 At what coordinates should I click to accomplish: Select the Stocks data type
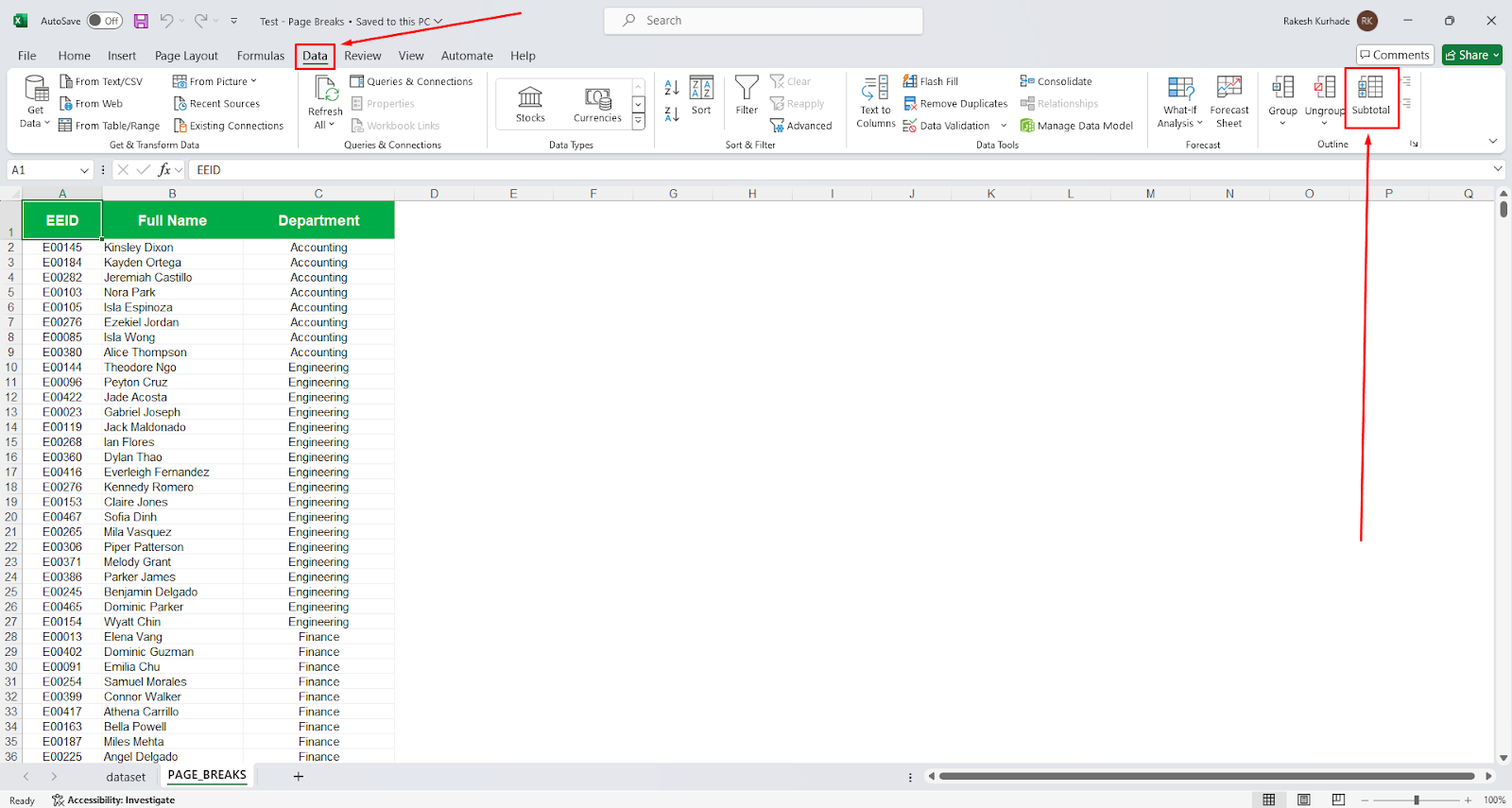pos(530,104)
